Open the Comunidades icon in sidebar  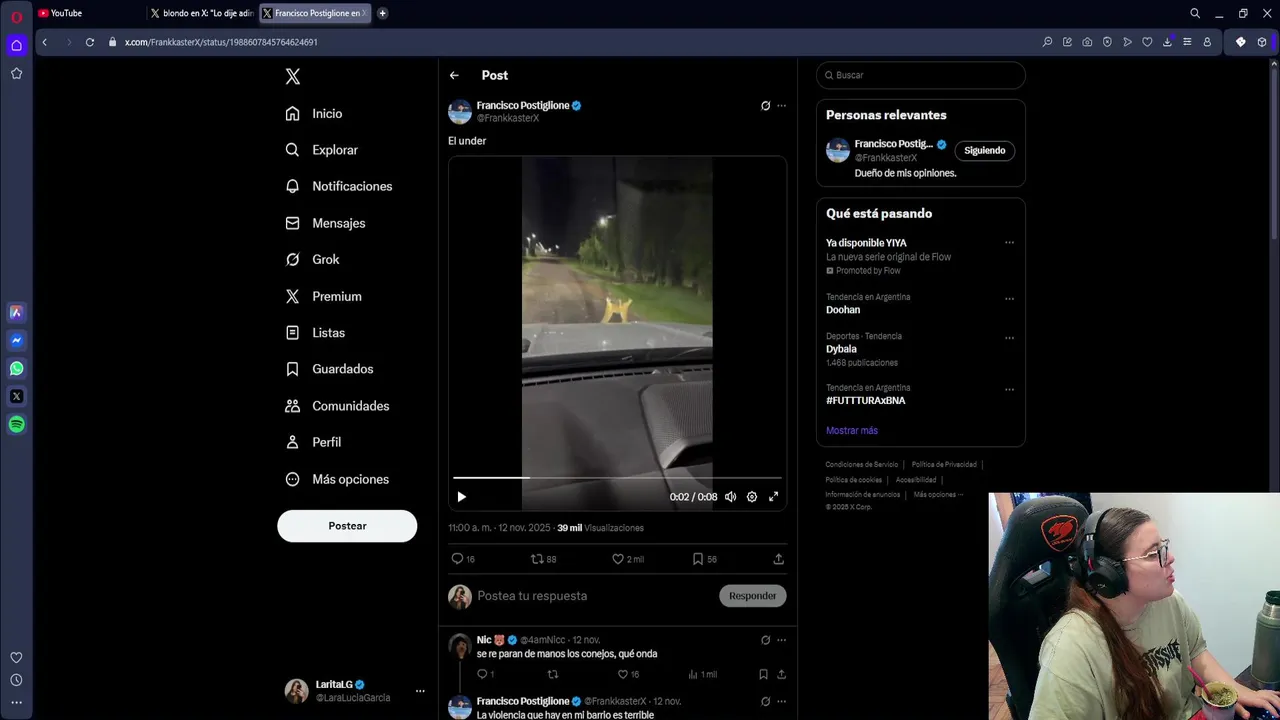pos(292,406)
